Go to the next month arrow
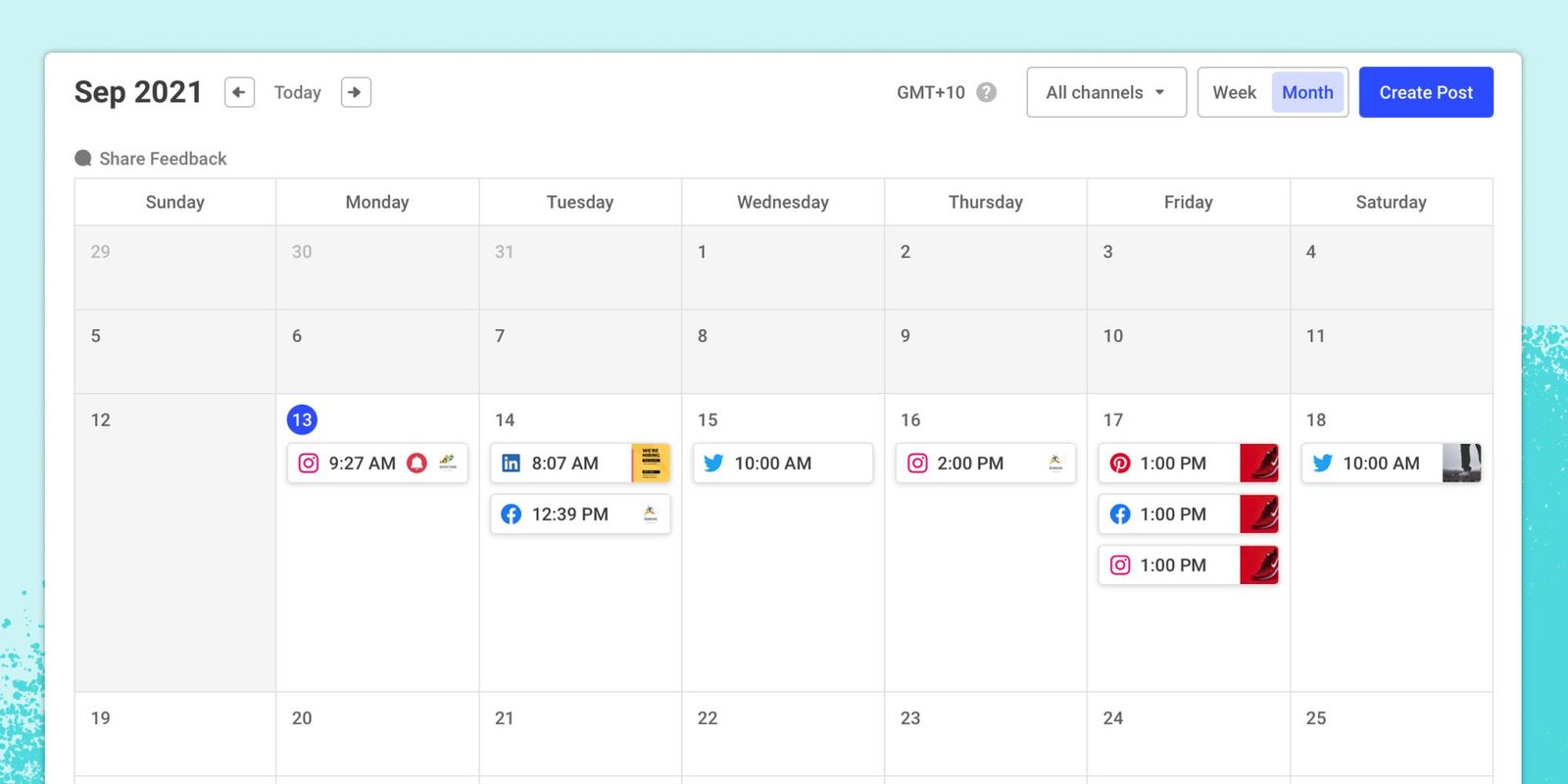Image resolution: width=1568 pixels, height=784 pixels. pyautogui.click(x=356, y=92)
